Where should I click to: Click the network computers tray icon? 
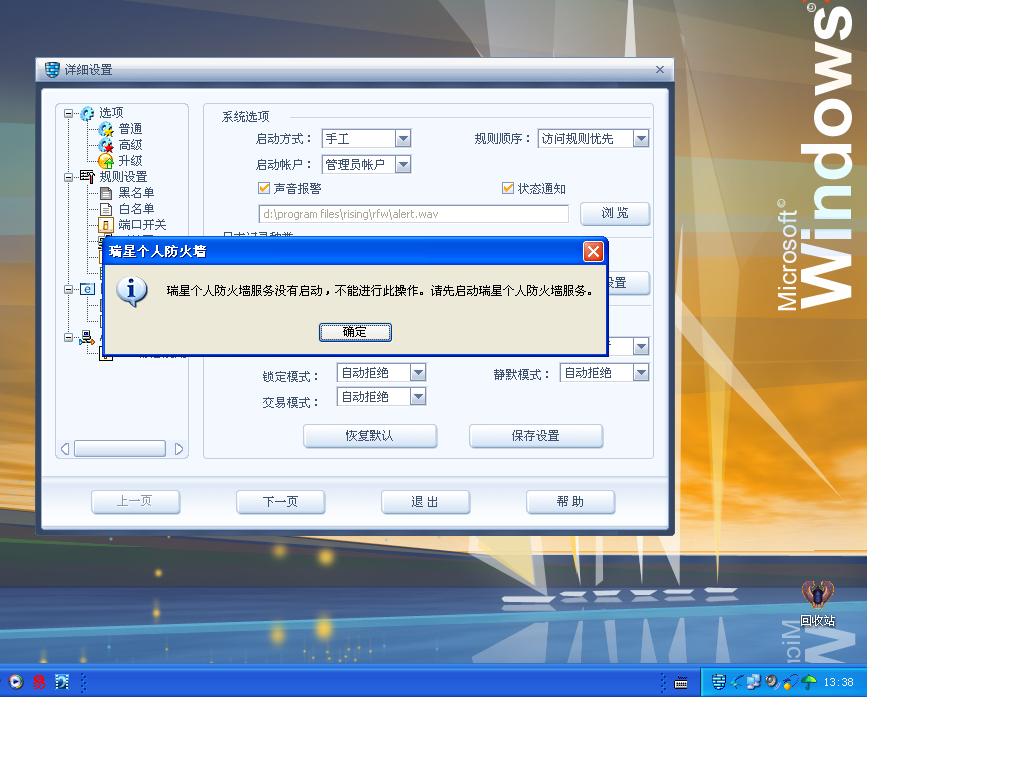pyautogui.click(x=754, y=682)
